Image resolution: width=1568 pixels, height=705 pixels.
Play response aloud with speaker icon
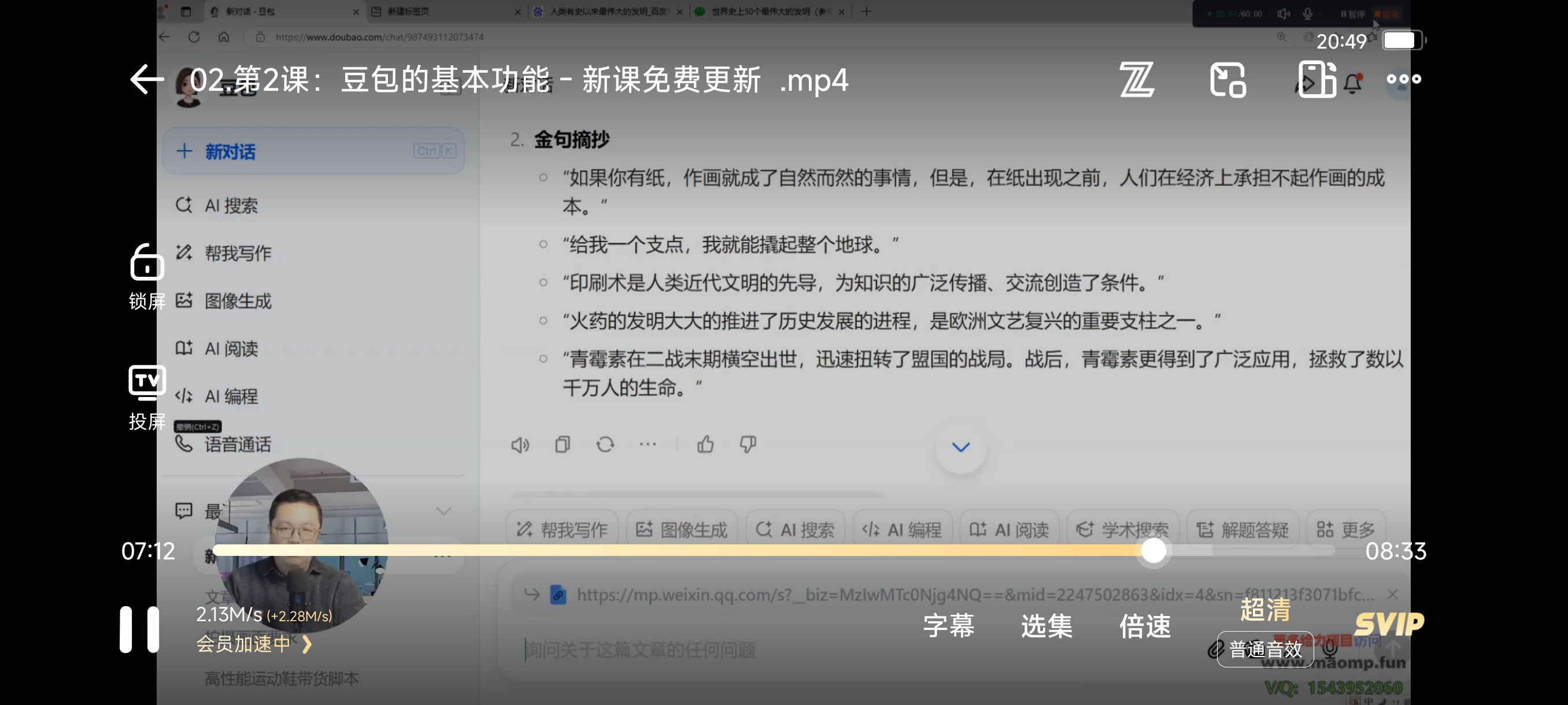pyautogui.click(x=520, y=444)
